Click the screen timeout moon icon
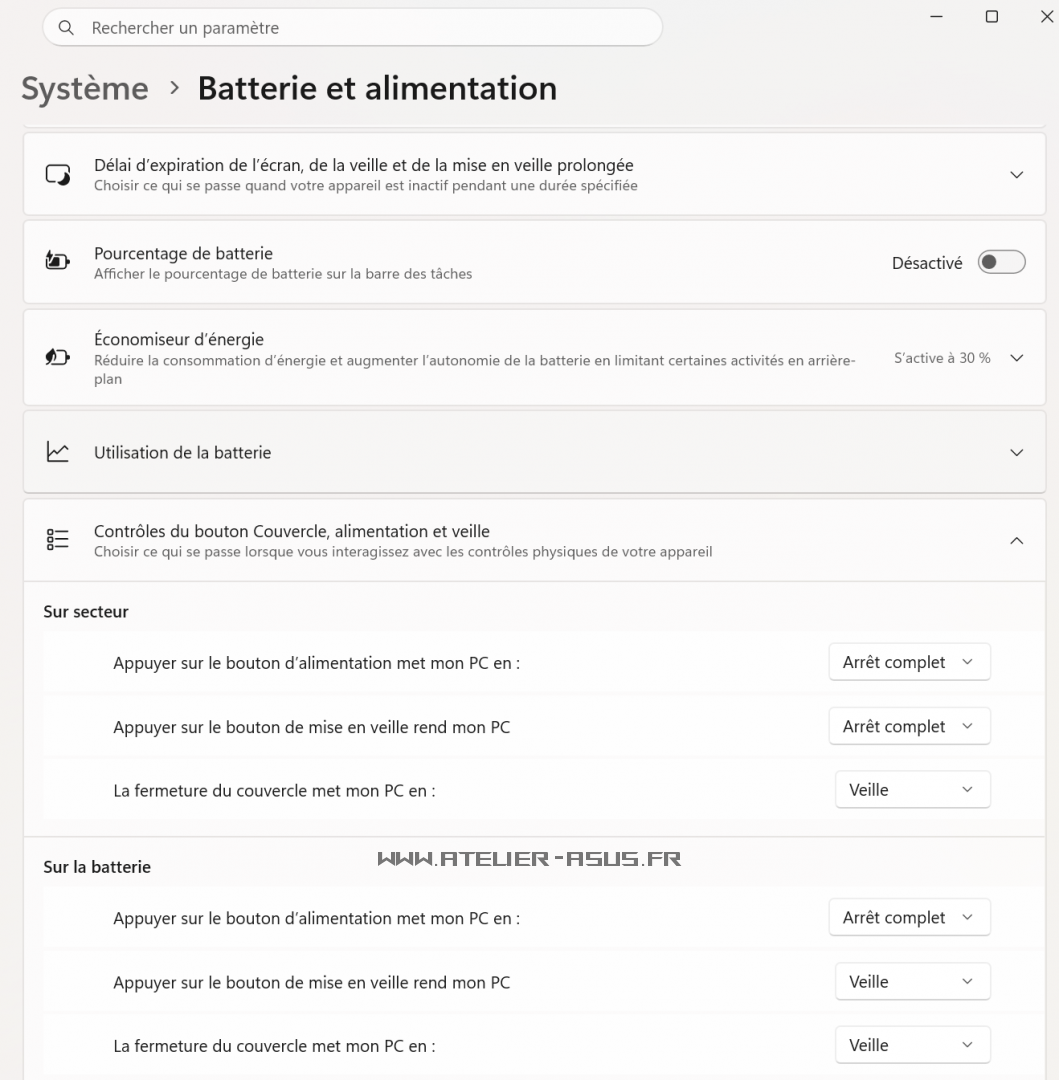 [58, 175]
